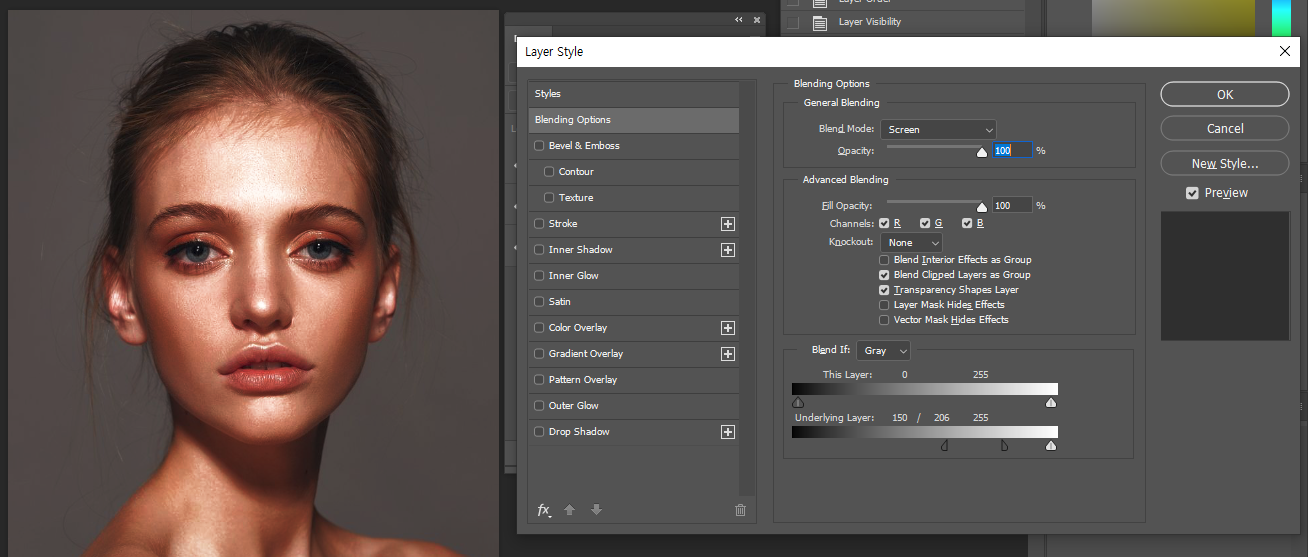Collapse panel with double-arrow icon behind dialog
Viewport: 1308px width, 557px height.
point(739,20)
